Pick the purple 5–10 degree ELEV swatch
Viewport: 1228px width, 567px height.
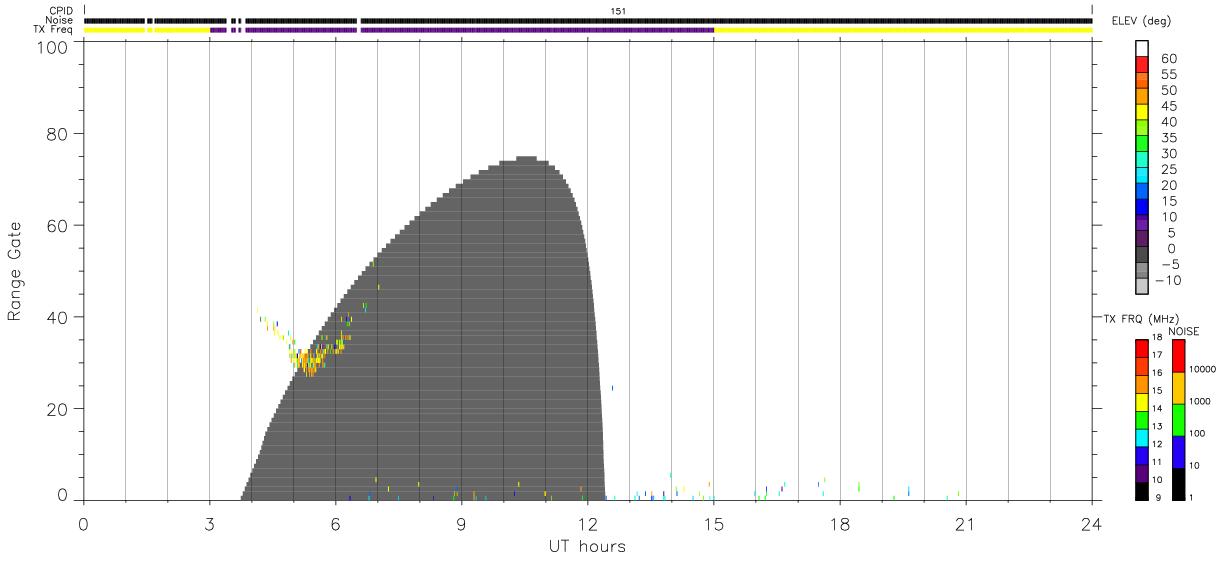pyautogui.click(x=1142, y=224)
